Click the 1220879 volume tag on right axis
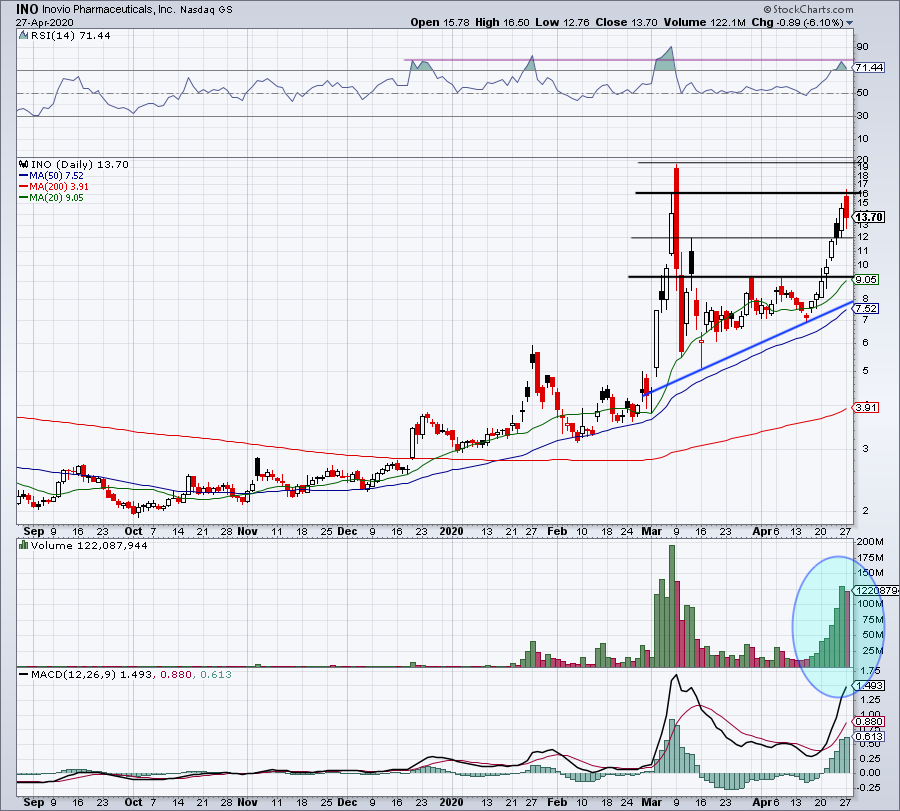The width and height of the screenshot is (900, 811). [x=876, y=591]
